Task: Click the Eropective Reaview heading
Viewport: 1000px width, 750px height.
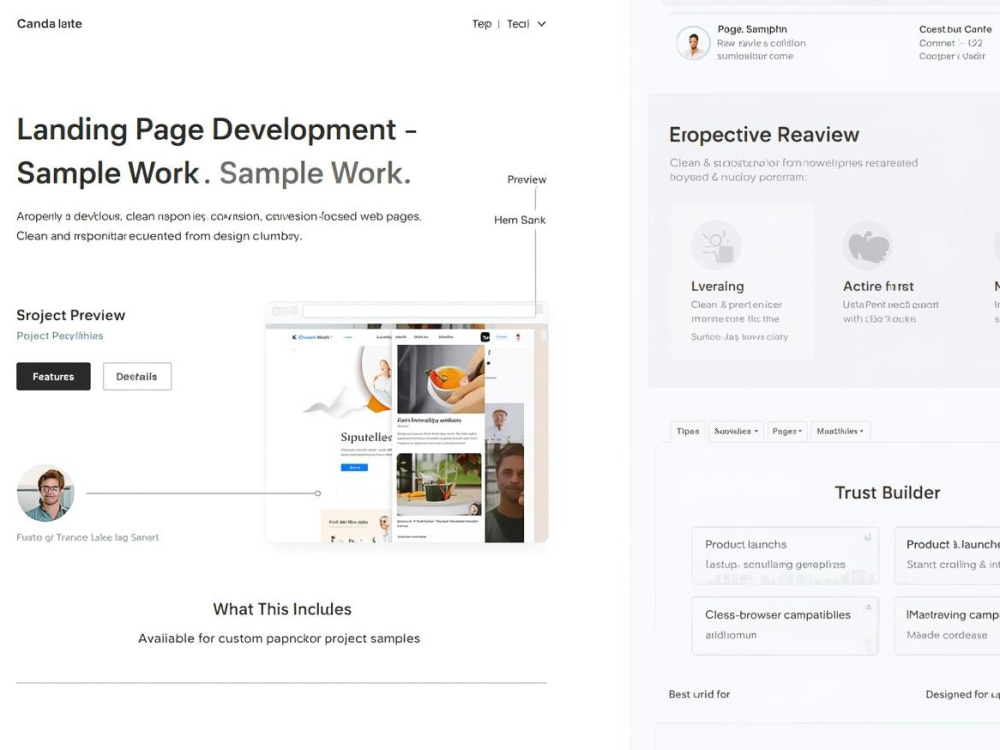Action: (x=764, y=135)
